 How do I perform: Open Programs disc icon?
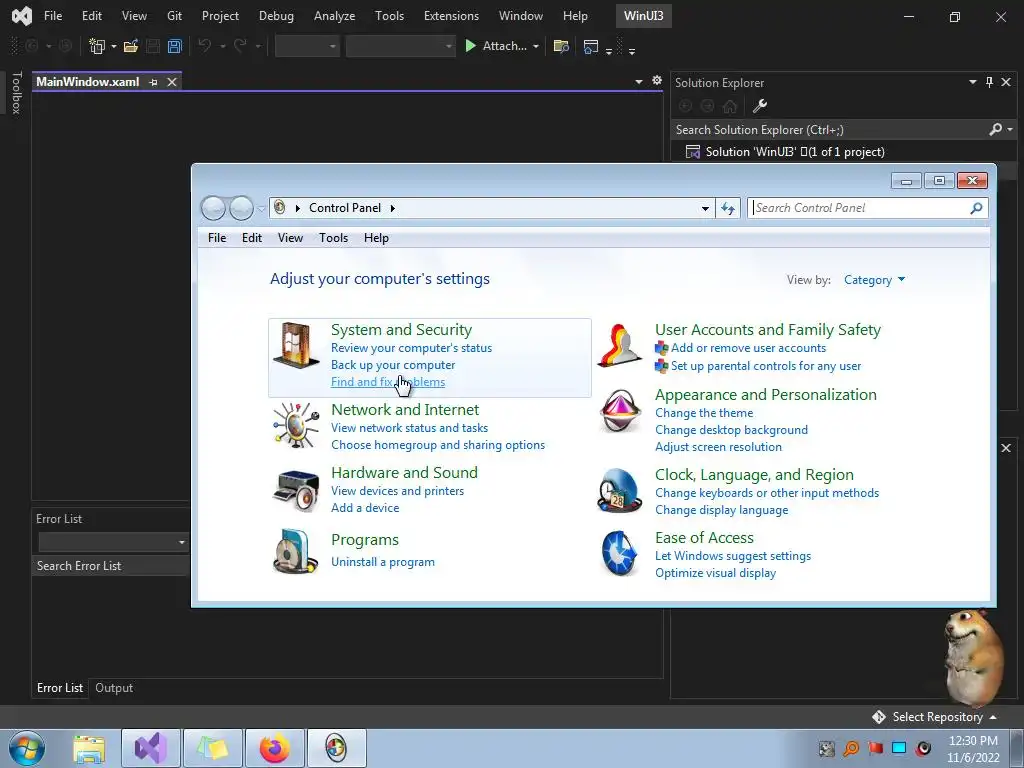(x=296, y=552)
